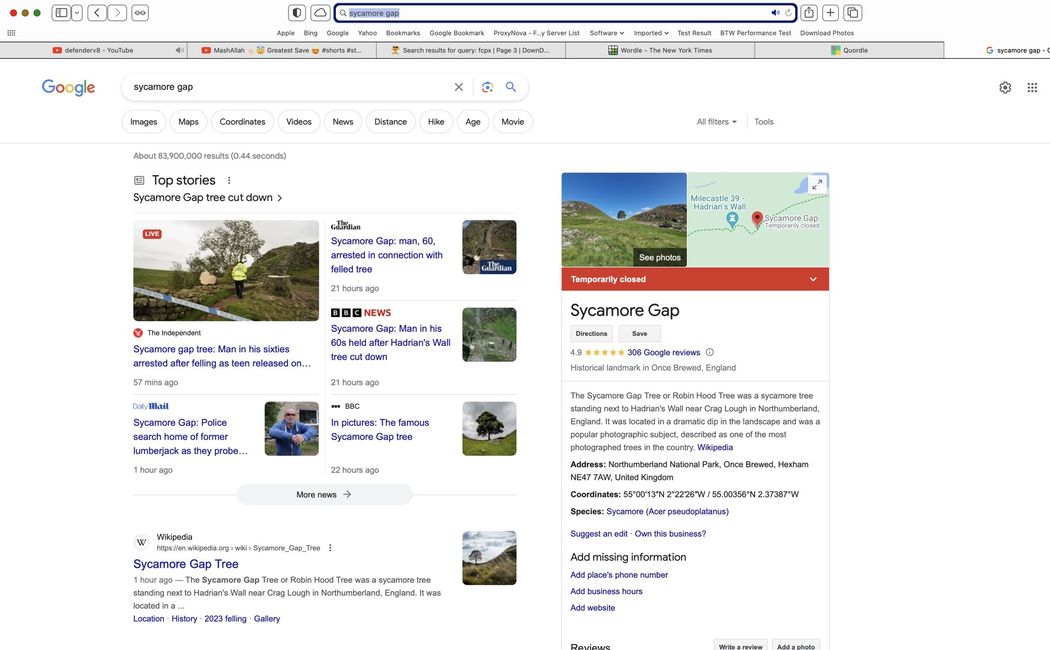Open Sycamore (Acer pseudoplatanus) species link
The width and height of the screenshot is (1050, 650).
(667, 511)
